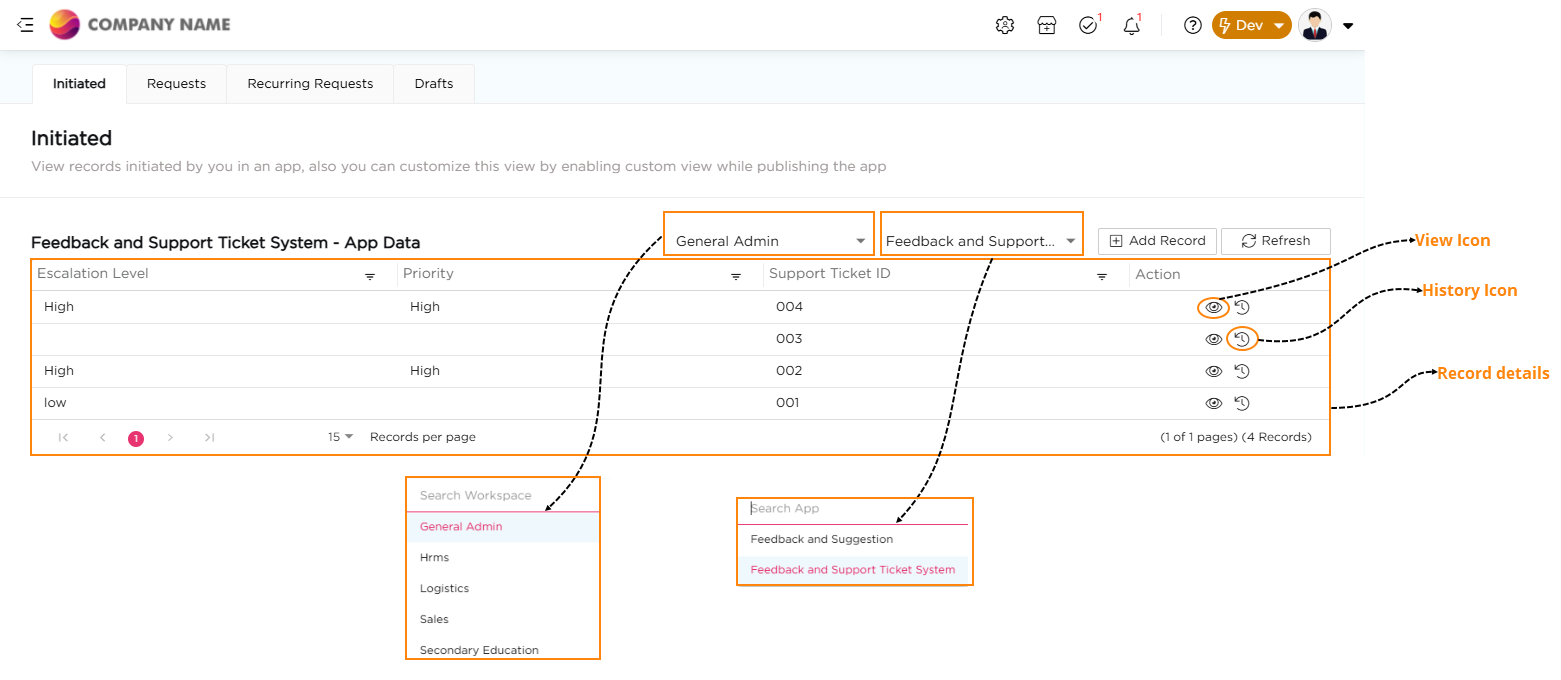View record for ticket 004
The width and height of the screenshot is (1561, 680).
tap(1213, 307)
